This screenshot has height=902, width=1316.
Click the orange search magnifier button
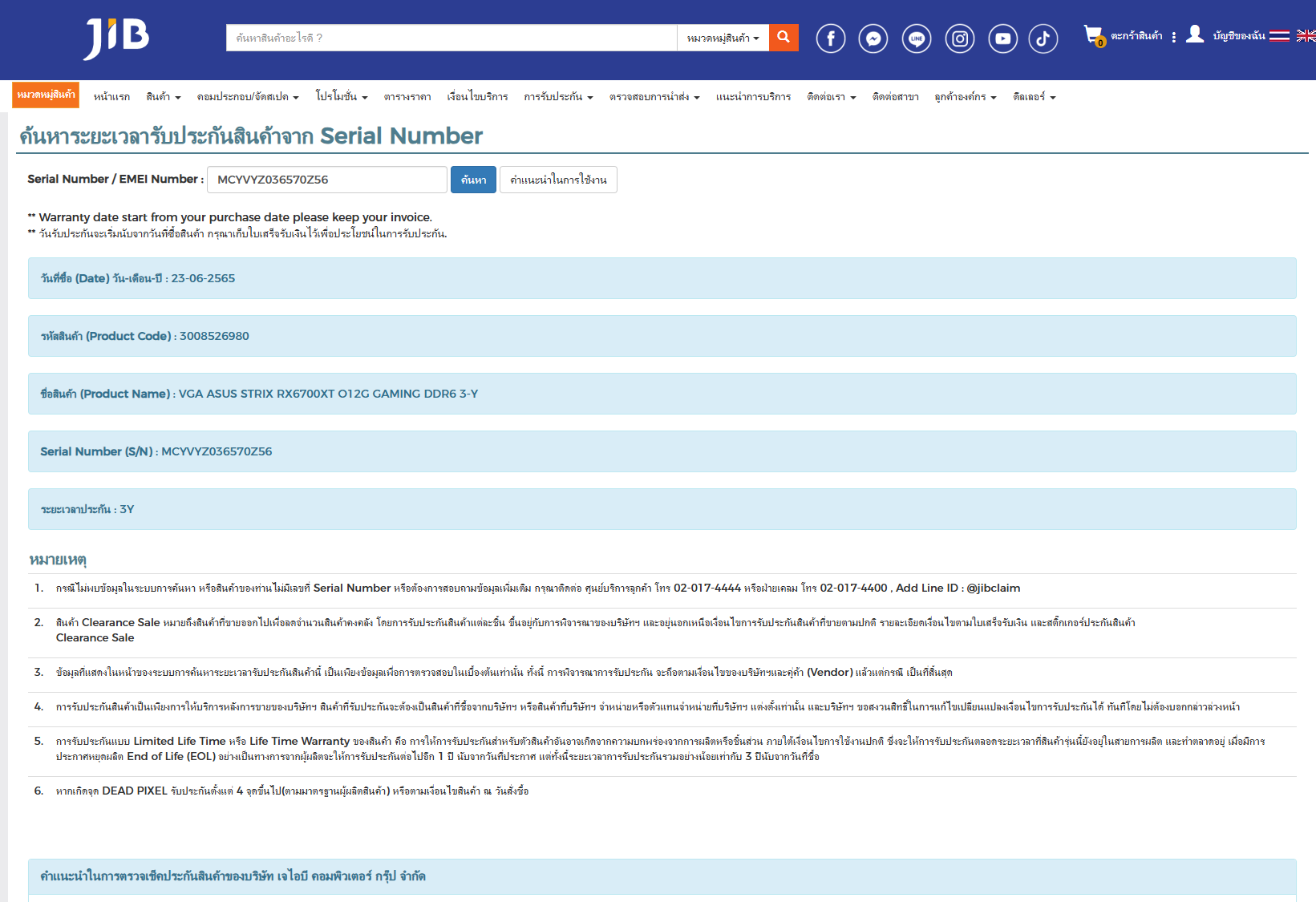point(784,37)
